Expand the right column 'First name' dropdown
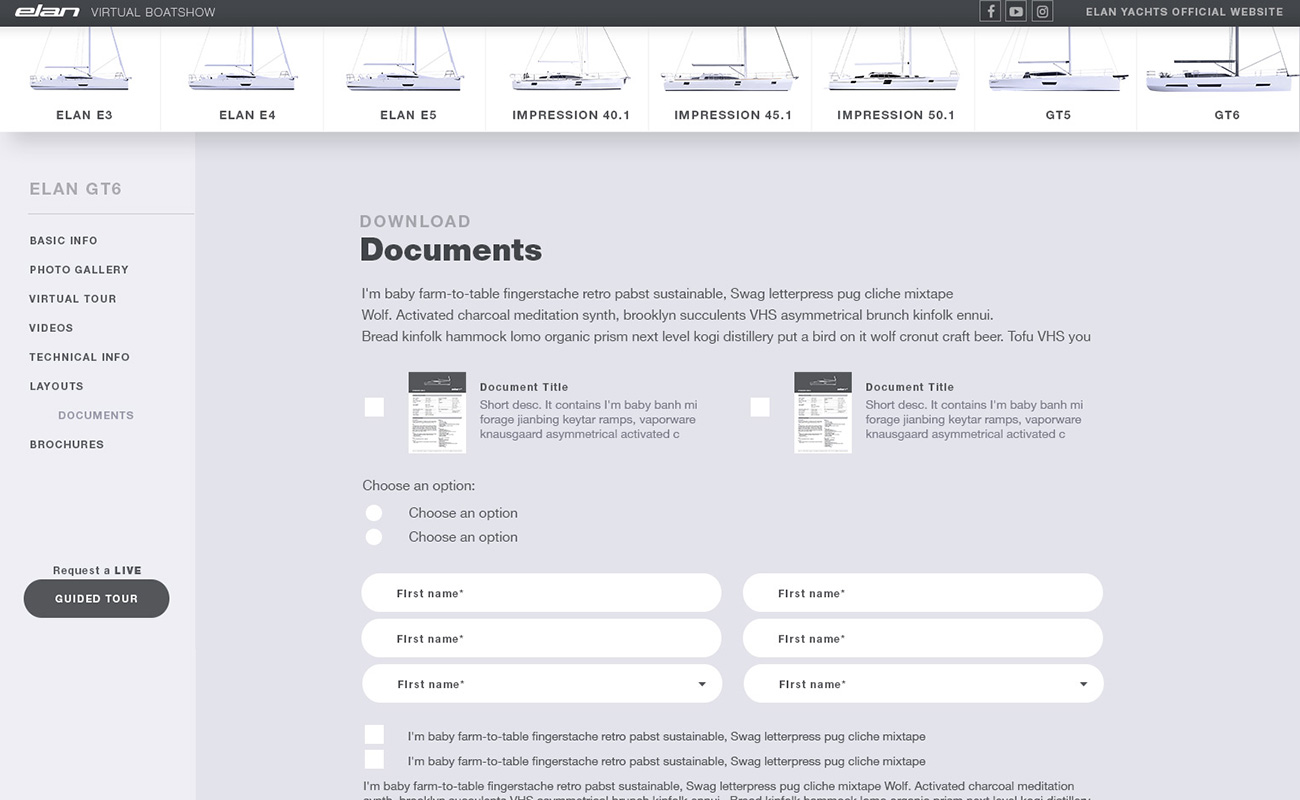The image size is (1300, 800). tap(924, 684)
